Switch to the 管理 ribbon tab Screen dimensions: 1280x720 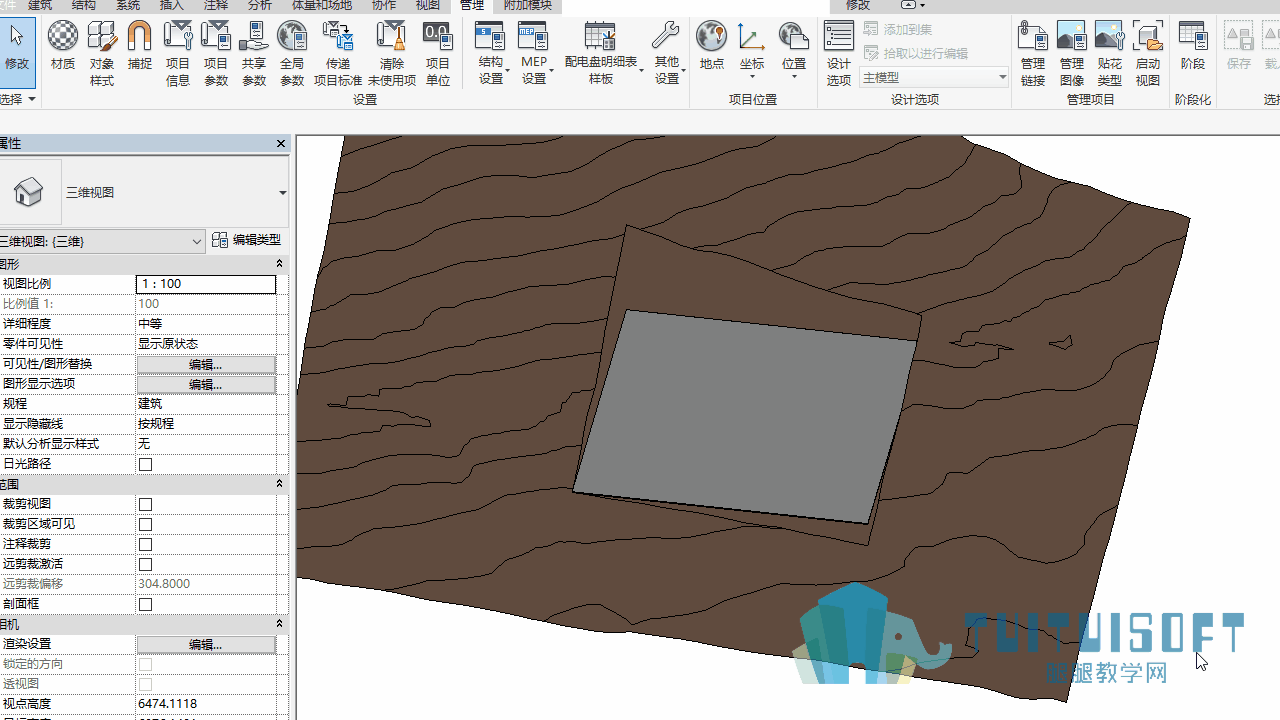click(x=472, y=6)
